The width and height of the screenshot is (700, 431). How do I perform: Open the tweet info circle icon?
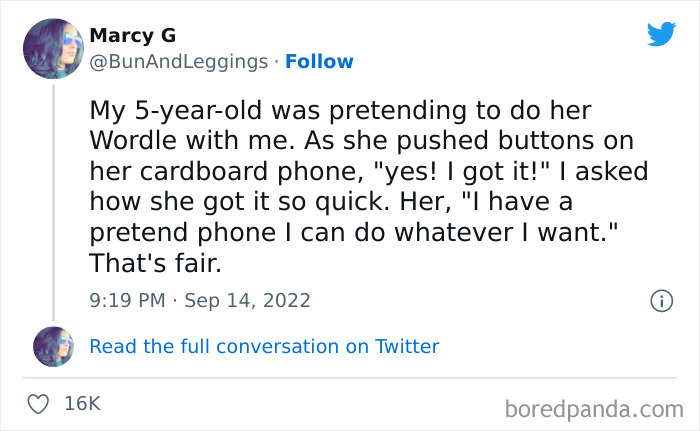point(660,299)
